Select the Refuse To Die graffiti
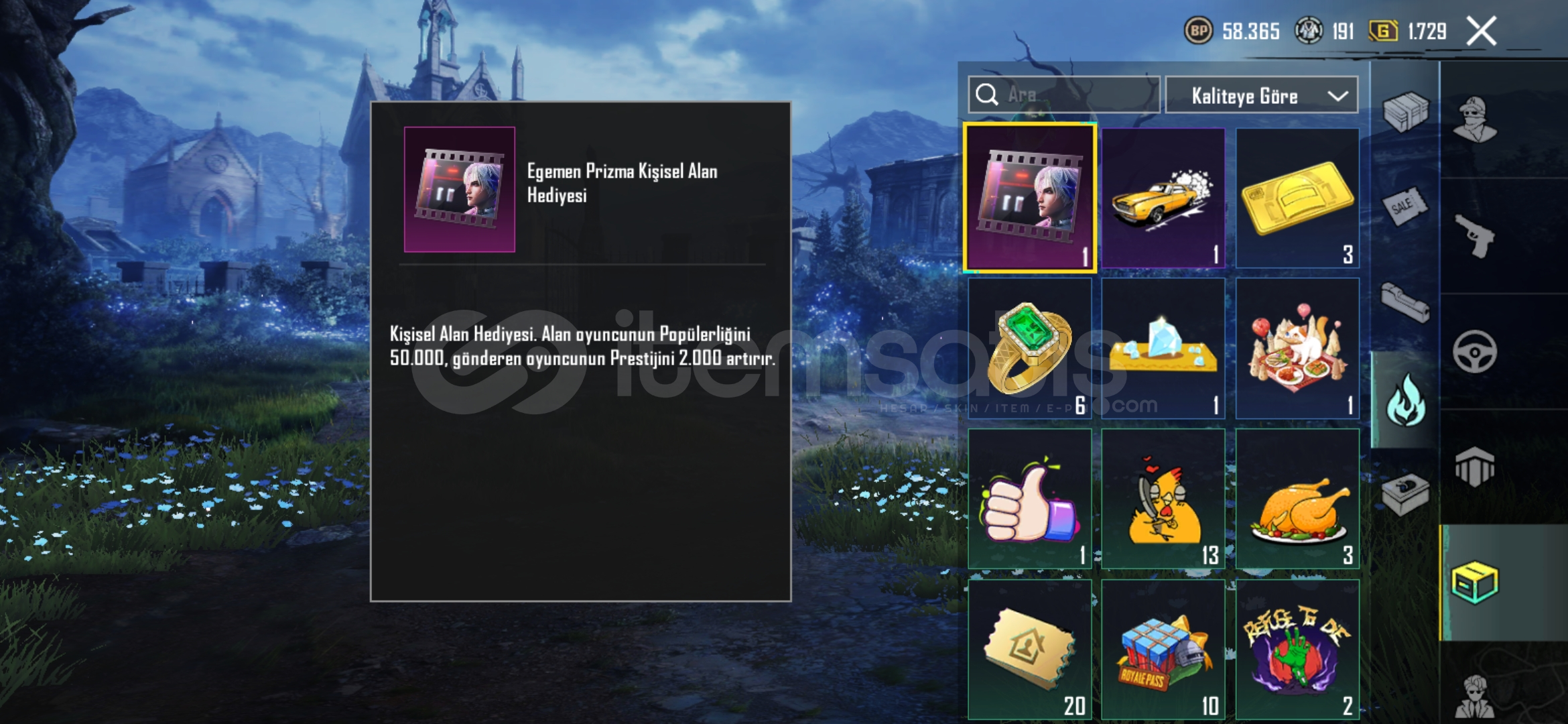The image size is (1568, 724). coord(1297,650)
